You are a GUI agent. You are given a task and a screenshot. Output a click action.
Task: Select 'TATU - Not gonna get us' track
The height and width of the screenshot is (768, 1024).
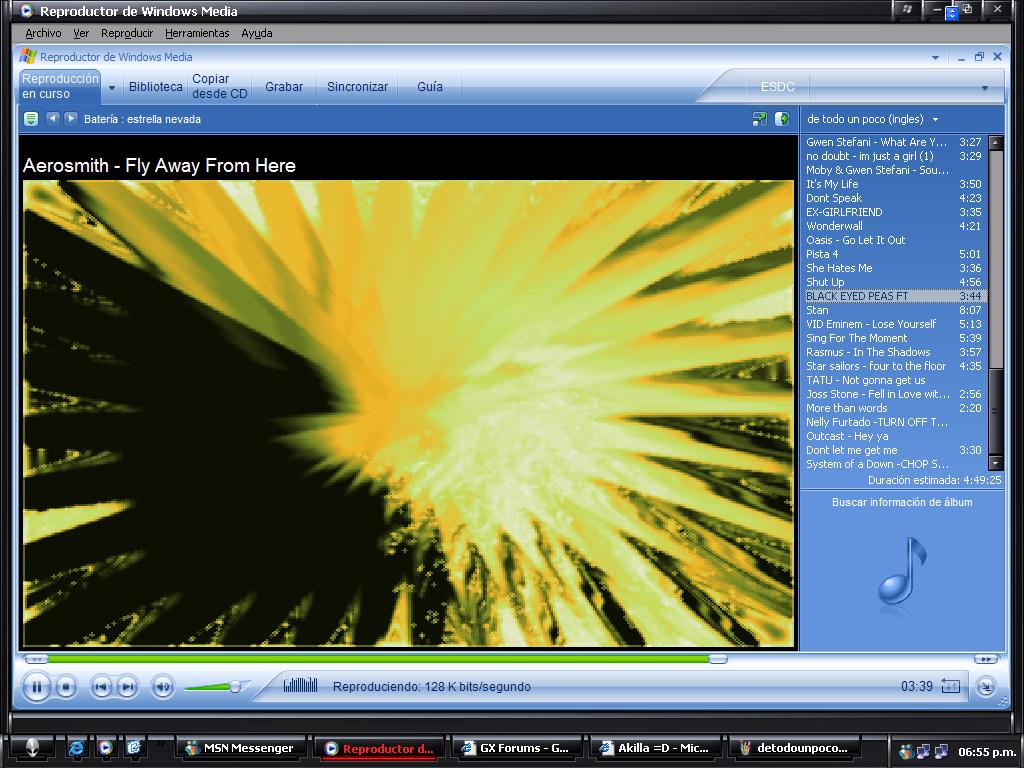(x=894, y=380)
